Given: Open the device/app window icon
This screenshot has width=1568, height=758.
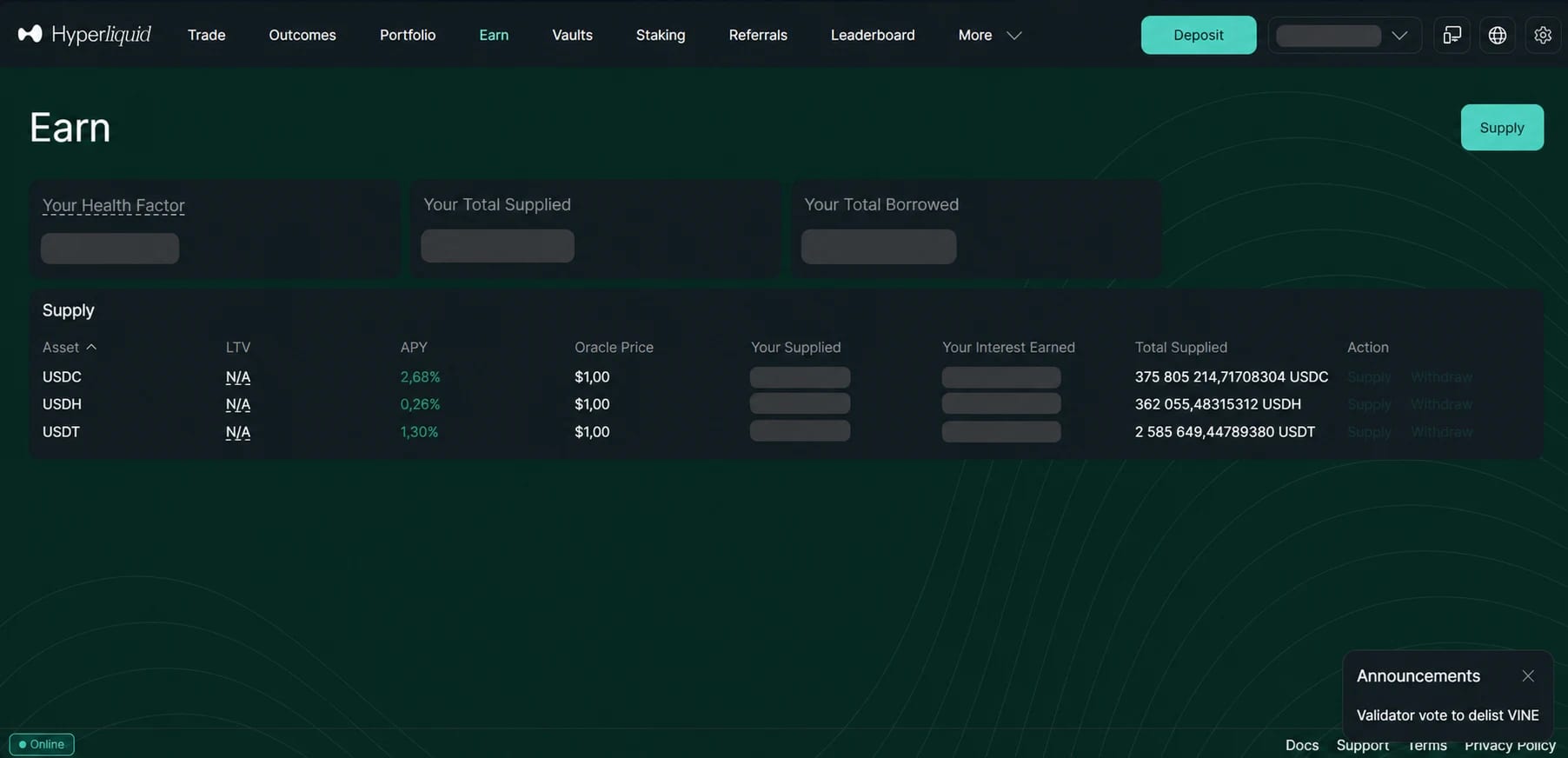Looking at the screenshot, I should pos(1452,35).
